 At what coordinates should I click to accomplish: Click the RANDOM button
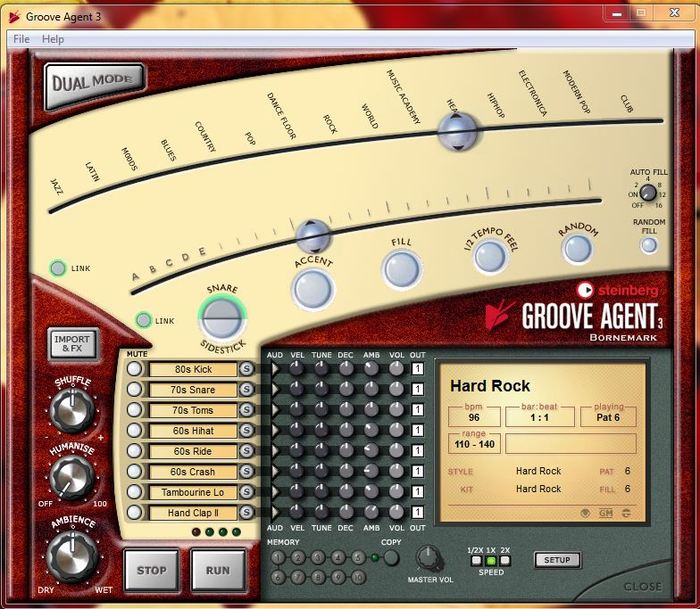coord(578,249)
